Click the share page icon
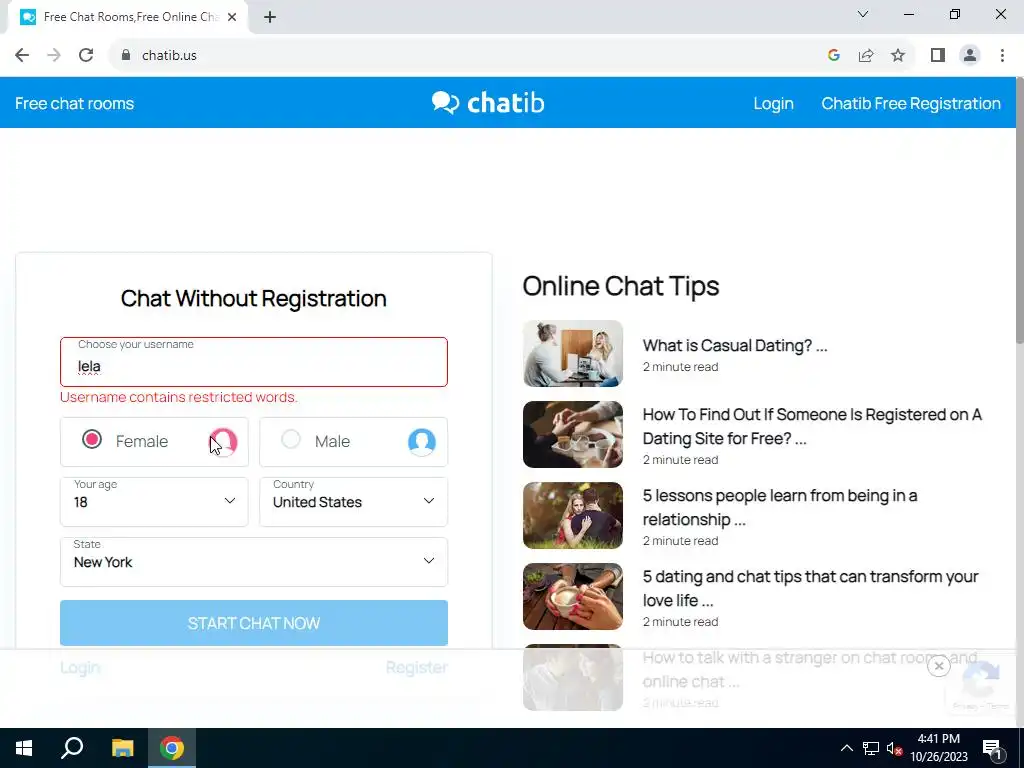Image resolution: width=1024 pixels, height=768 pixels. click(x=866, y=56)
